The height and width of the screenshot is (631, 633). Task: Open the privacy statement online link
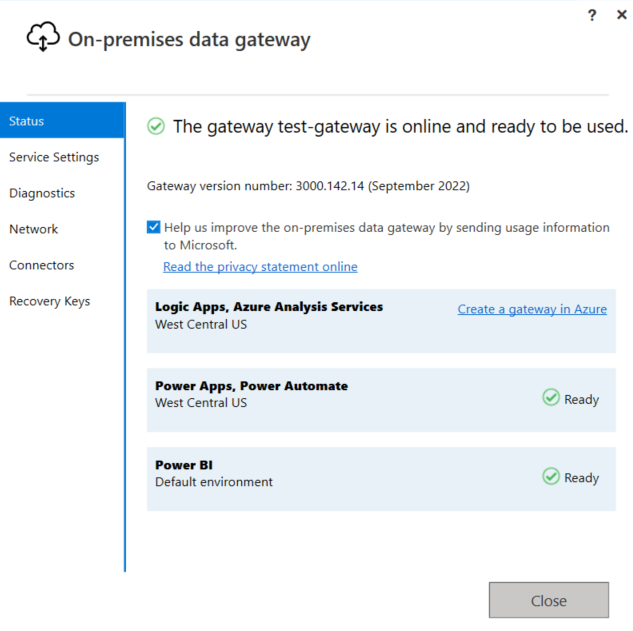pos(260,267)
